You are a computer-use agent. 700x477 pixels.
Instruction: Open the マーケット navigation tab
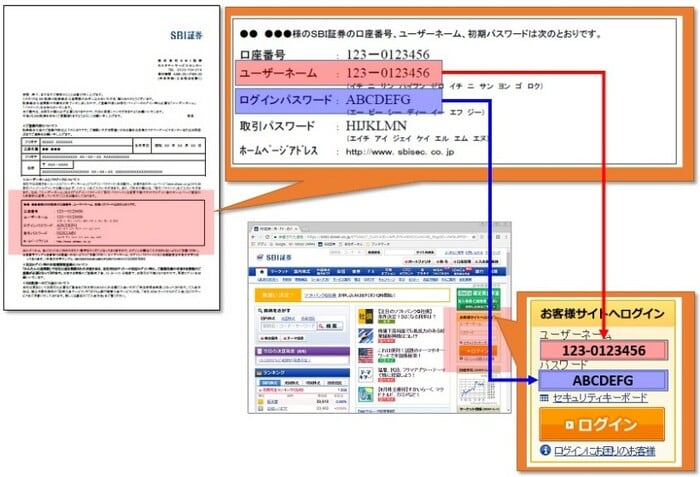[279, 272]
